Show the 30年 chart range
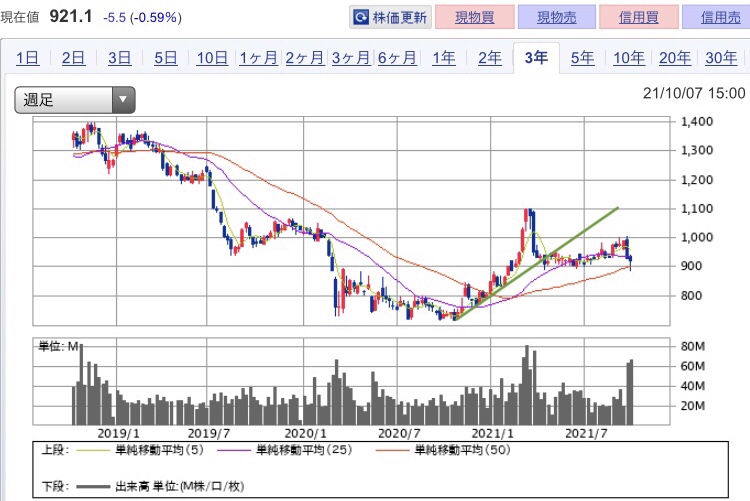750x501 pixels. 721,58
